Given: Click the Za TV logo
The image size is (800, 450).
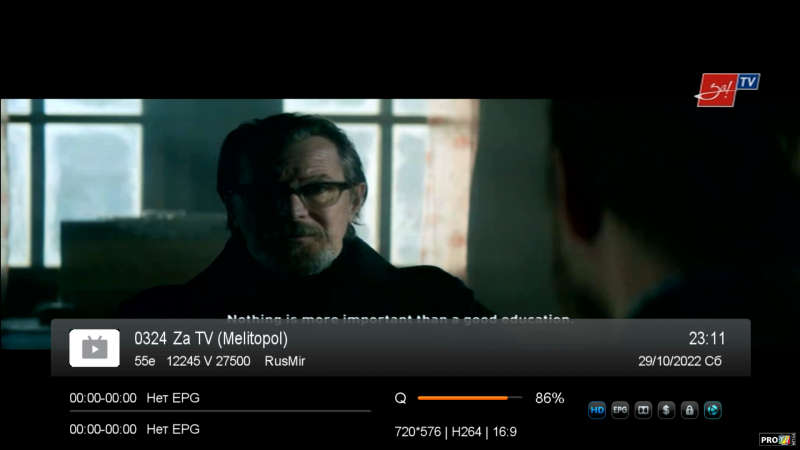Looking at the screenshot, I should [x=727, y=90].
